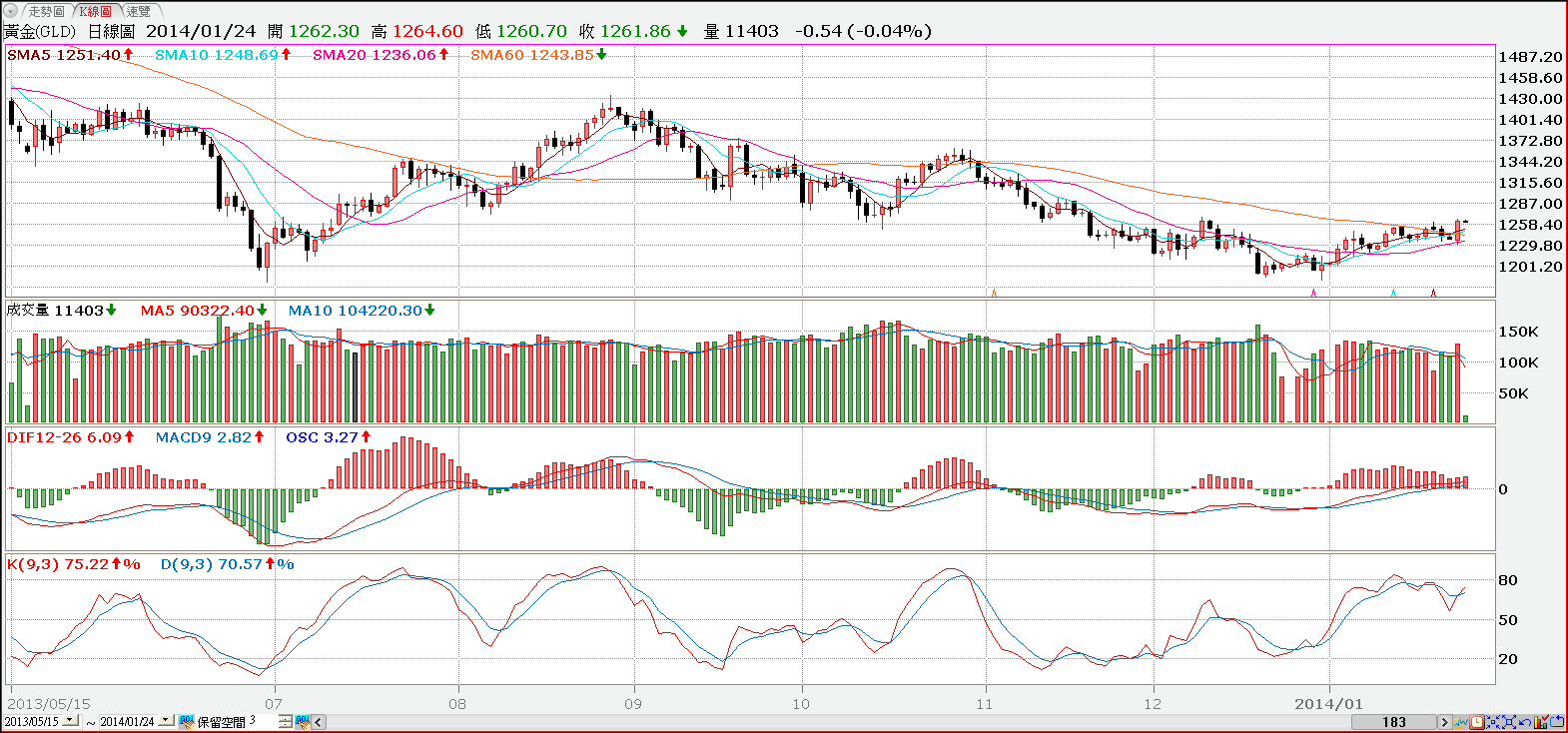Open the end date 2014/01/24 dropdown
1568x733 pixels.
[166, 721]
